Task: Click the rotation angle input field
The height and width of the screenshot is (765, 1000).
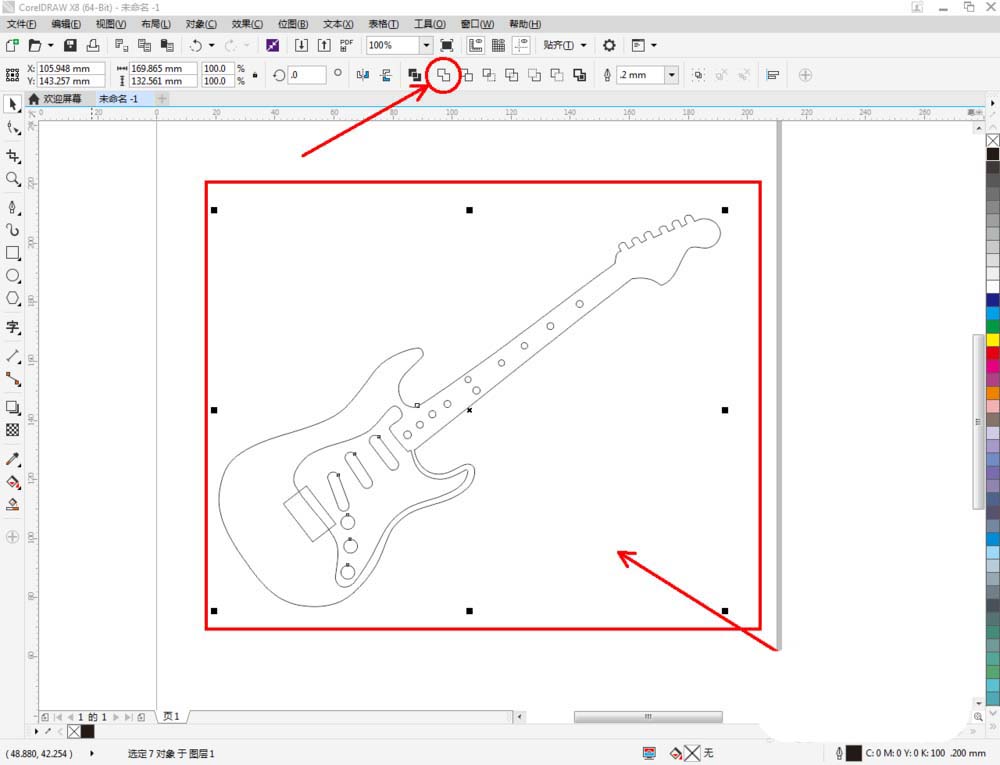Action: point(307,75)
